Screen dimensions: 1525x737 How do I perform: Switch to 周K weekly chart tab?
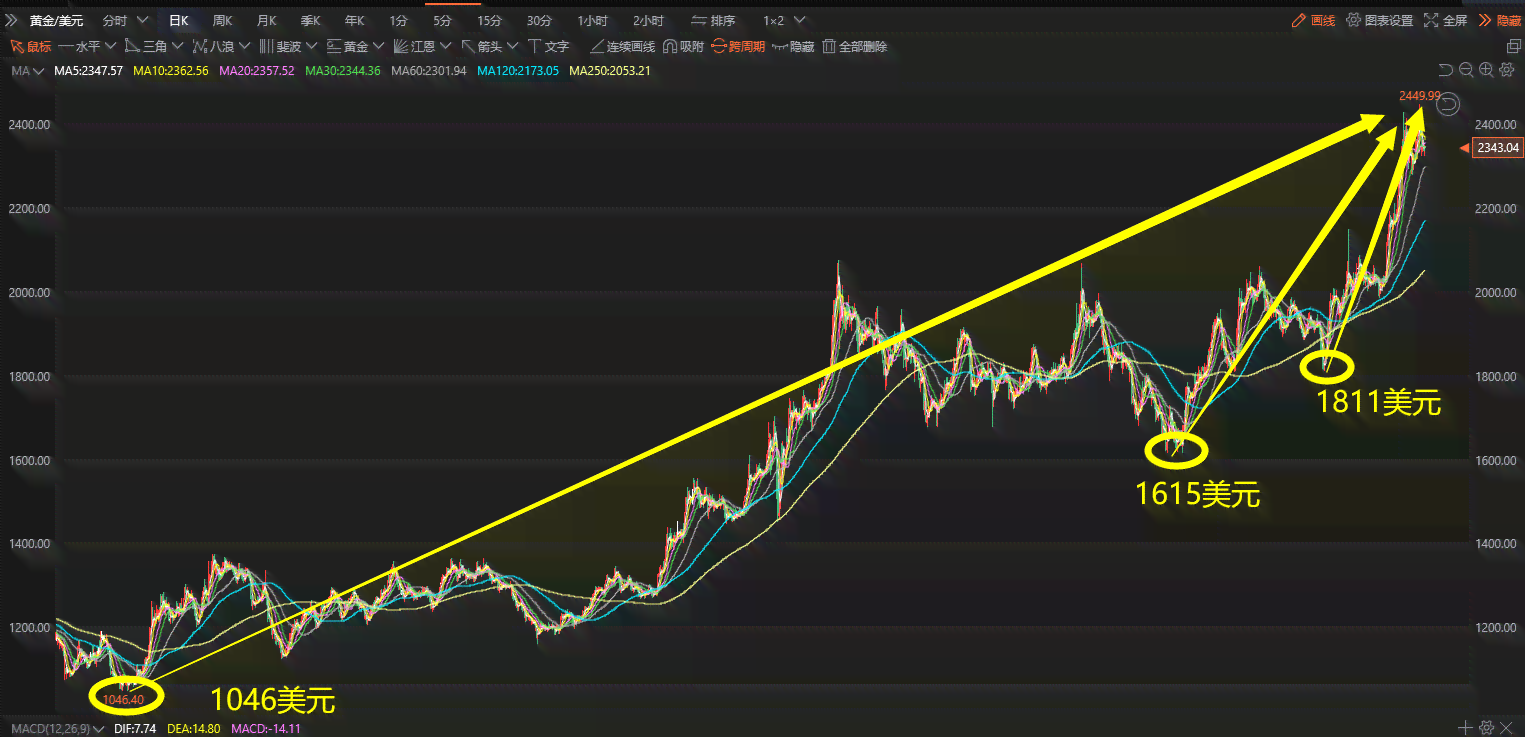pyautogui.click(x=222, y=20)
